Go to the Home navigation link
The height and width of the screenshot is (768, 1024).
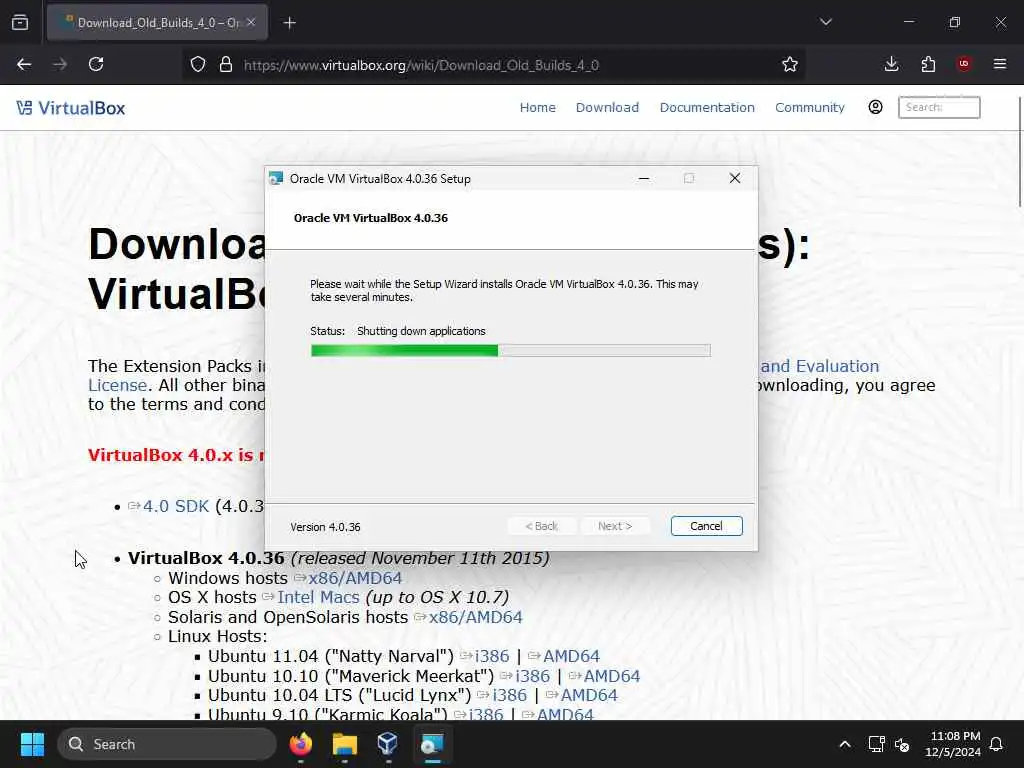point(537,107)
